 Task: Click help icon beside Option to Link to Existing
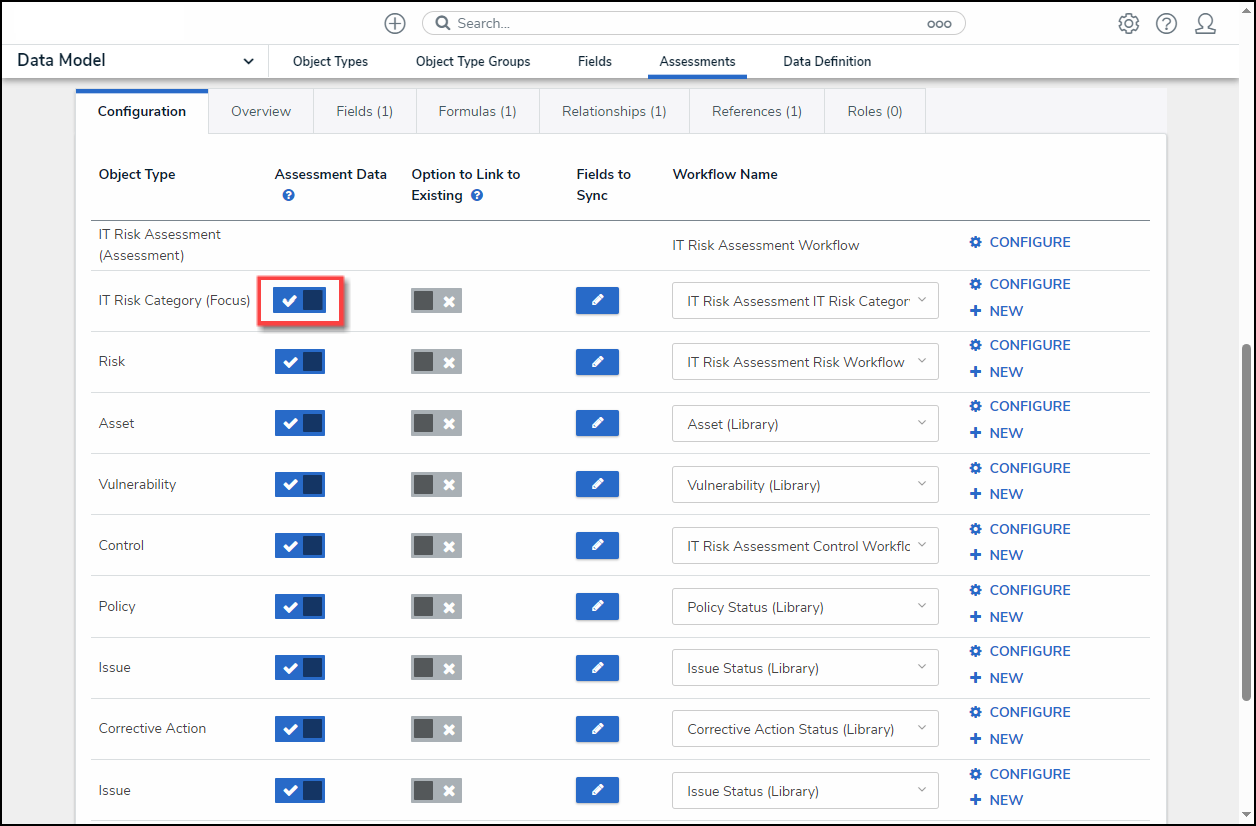[477, 196]
